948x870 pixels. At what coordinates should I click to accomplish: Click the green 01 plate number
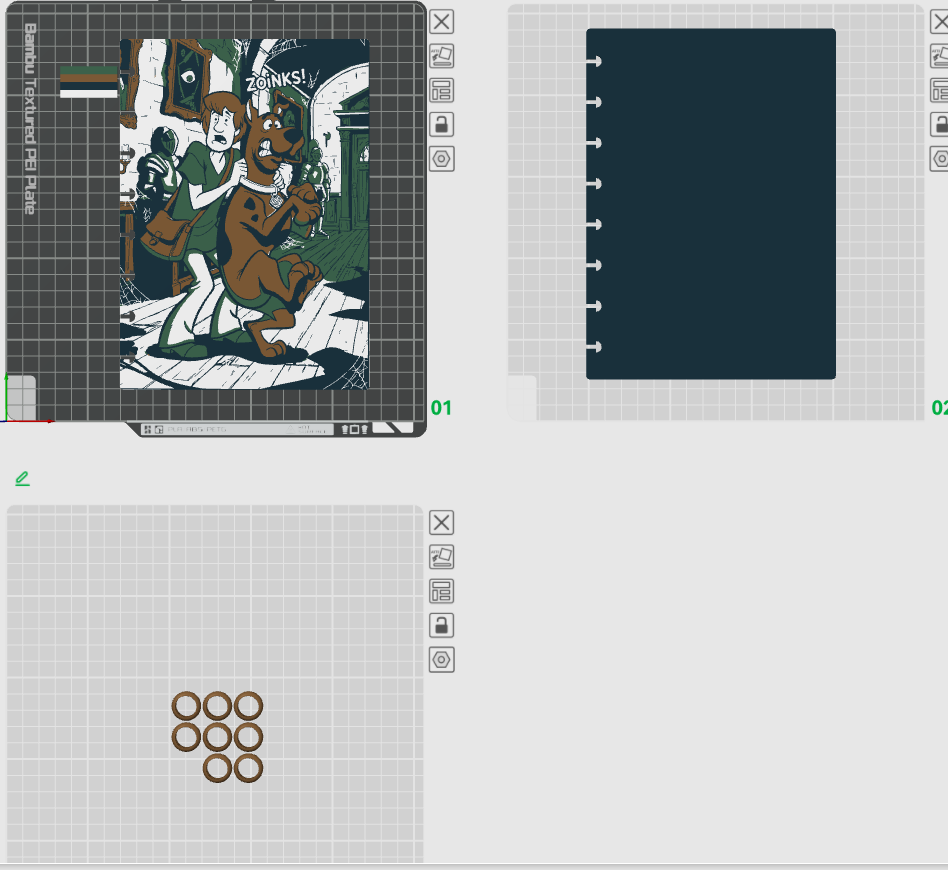pos(441,408)
